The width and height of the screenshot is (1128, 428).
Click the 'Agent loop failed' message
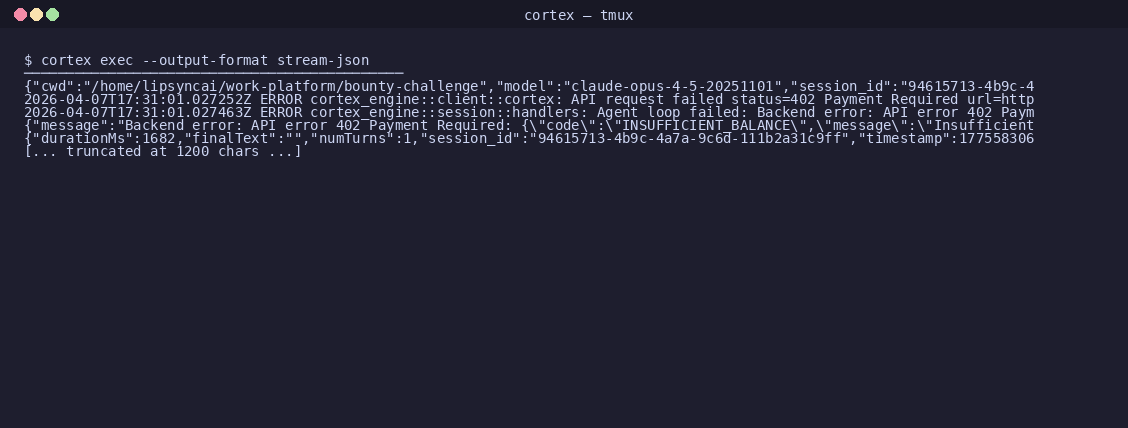668,112
